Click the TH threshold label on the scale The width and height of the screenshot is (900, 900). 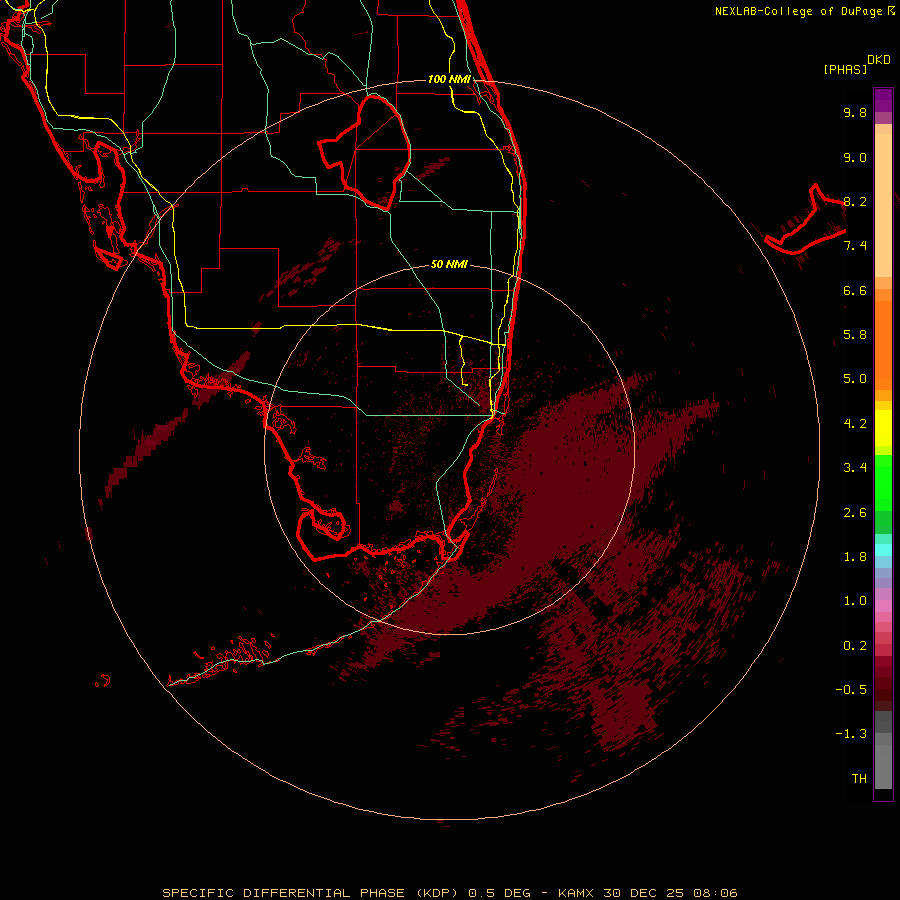(859, 779)
